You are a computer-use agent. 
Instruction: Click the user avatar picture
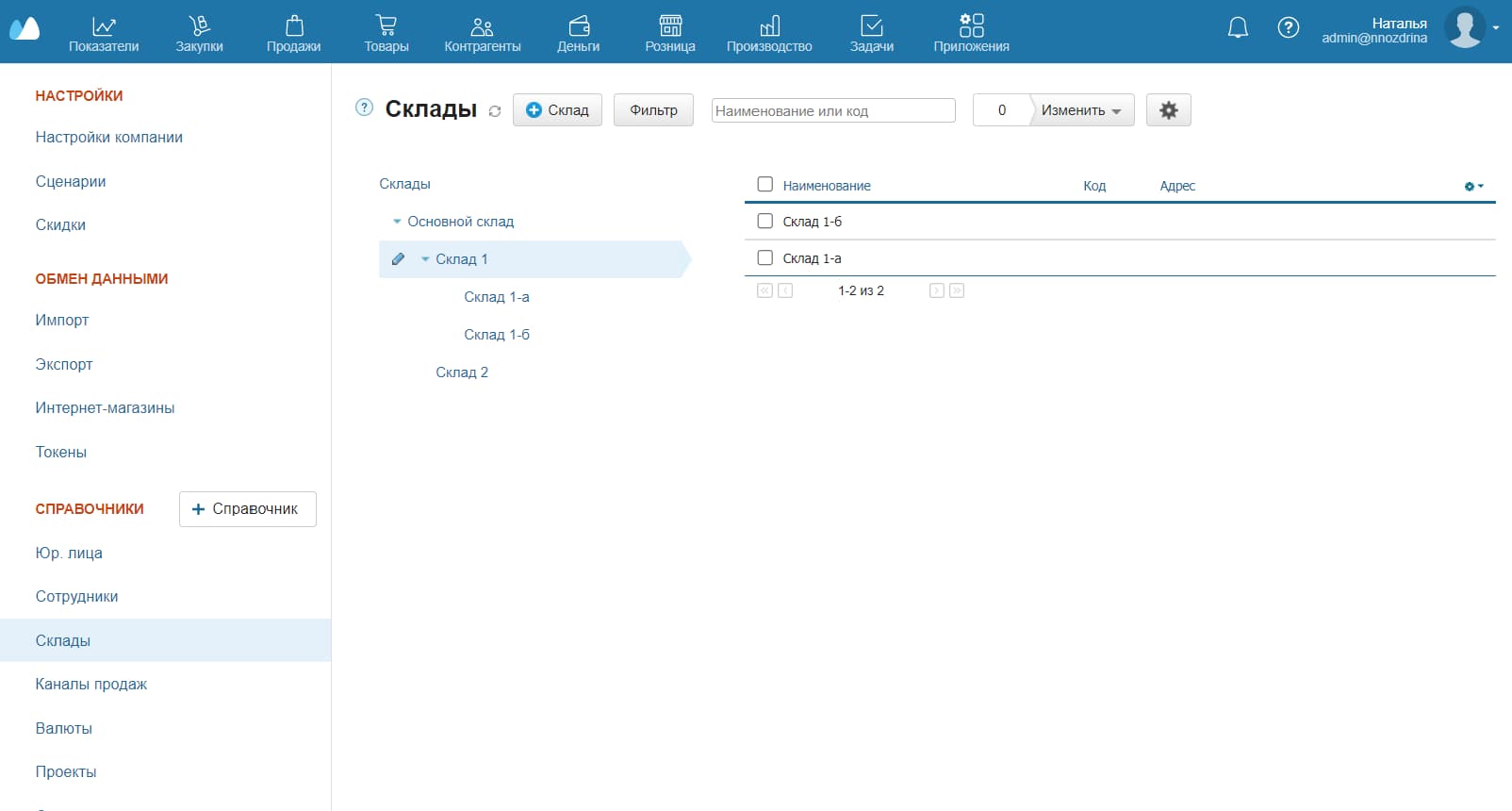click(1465, 27)
